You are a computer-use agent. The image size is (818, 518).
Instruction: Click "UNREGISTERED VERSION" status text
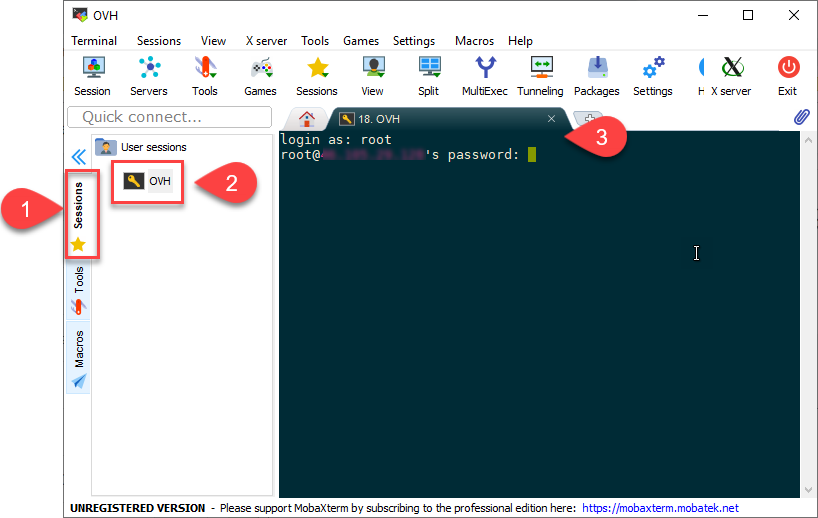pos(138,508)
